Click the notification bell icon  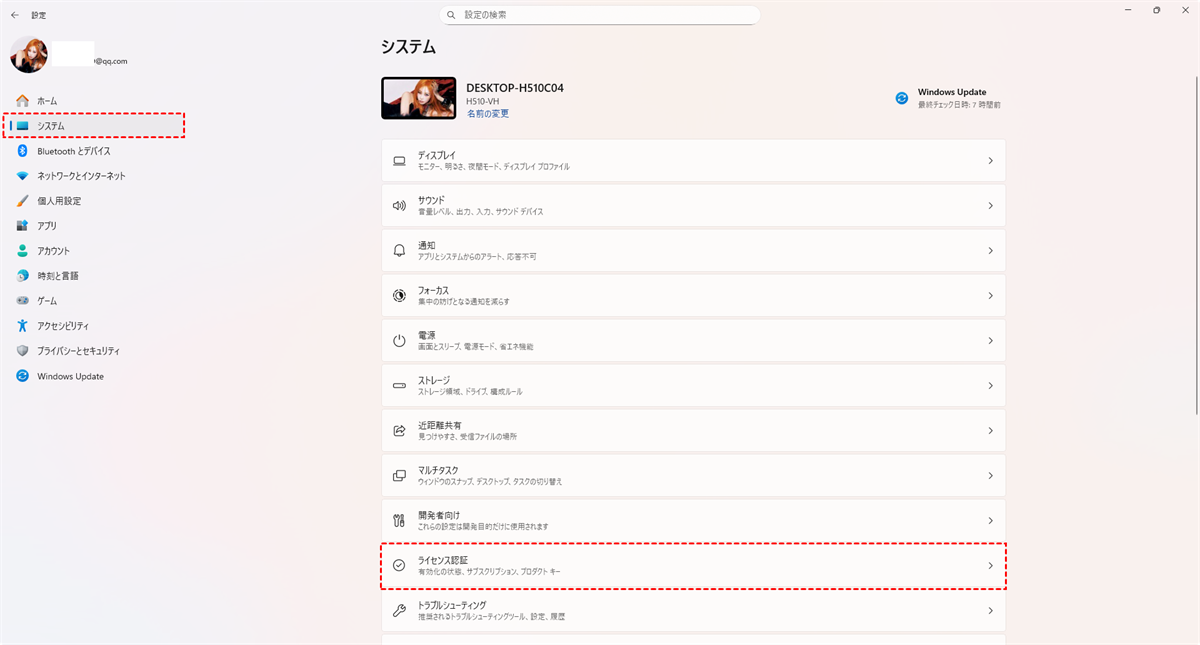pos(399,251)
